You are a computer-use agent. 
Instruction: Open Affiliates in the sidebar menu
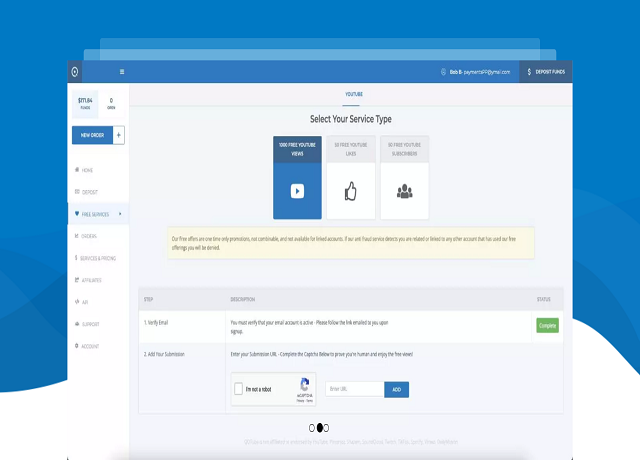pos(91,280)
